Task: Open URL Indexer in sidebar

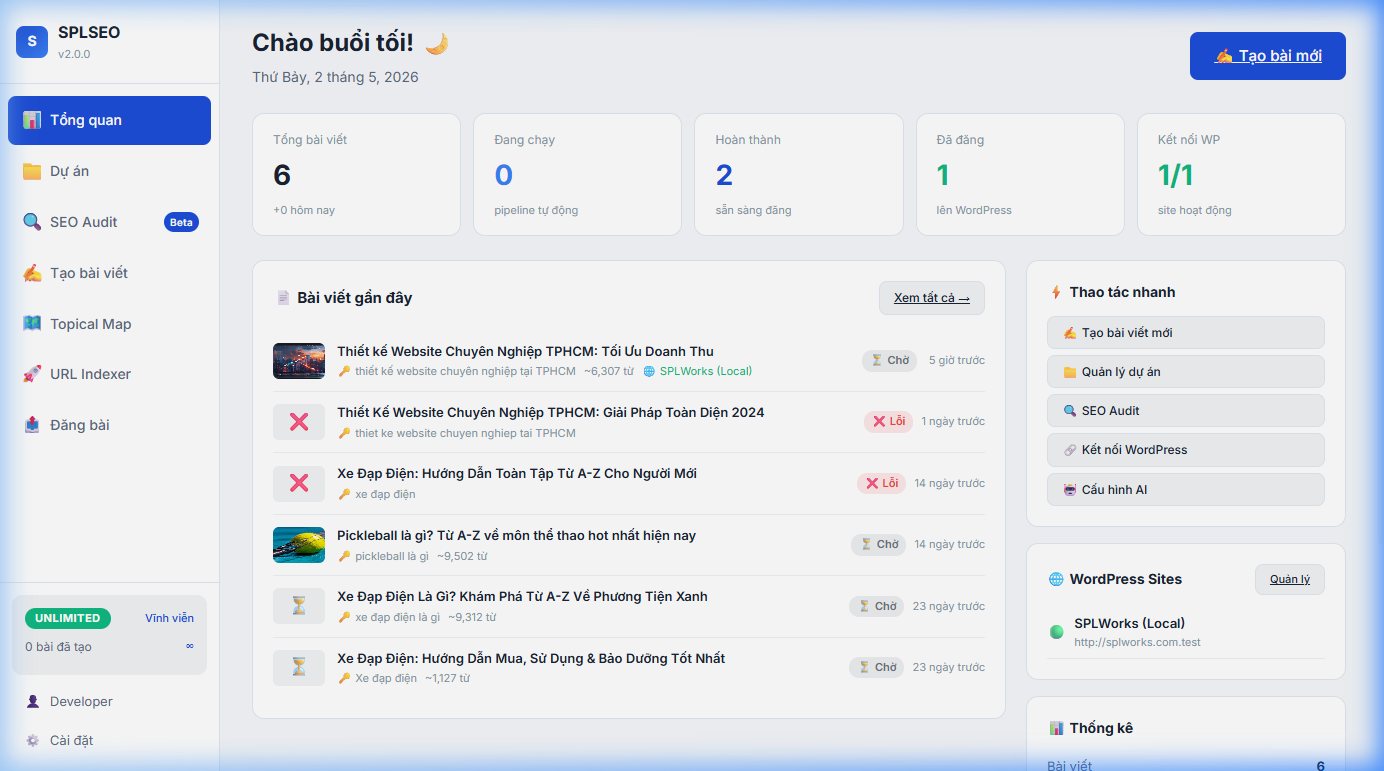Action: [x=110, y=374]
